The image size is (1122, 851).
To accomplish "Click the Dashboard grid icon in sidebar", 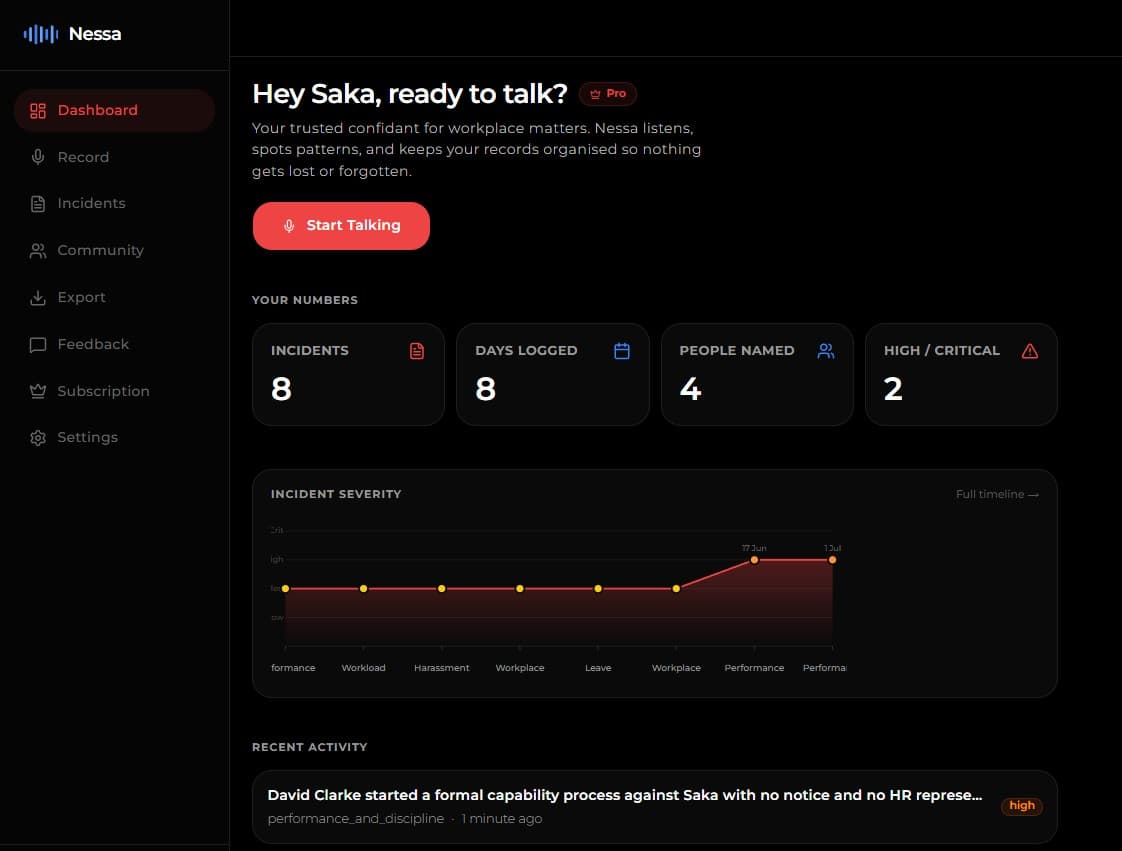I will [x=38, y=111].
